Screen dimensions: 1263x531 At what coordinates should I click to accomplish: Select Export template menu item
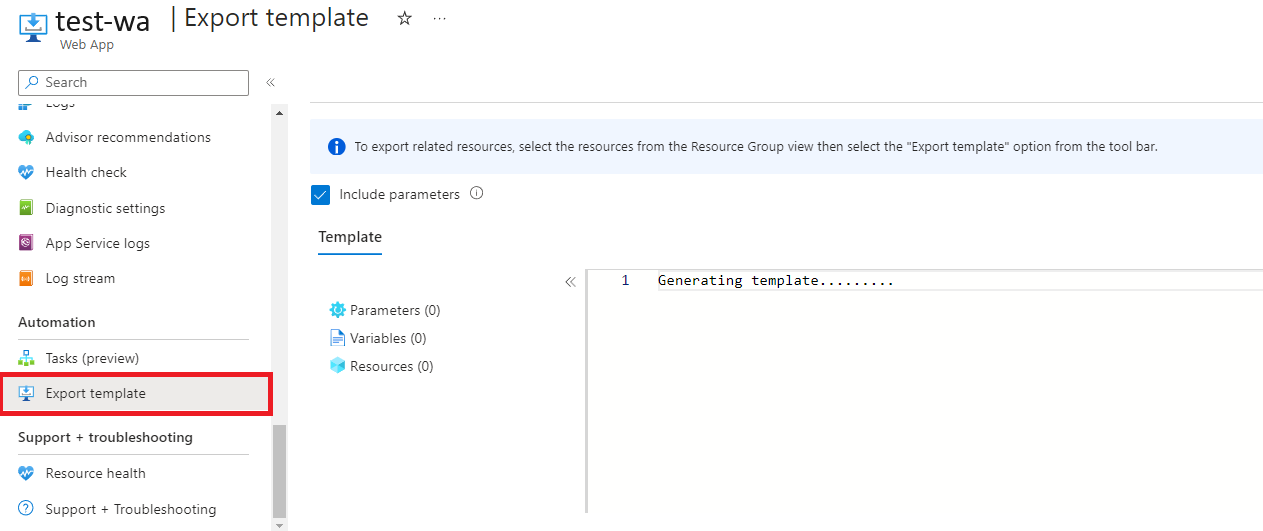136,393
